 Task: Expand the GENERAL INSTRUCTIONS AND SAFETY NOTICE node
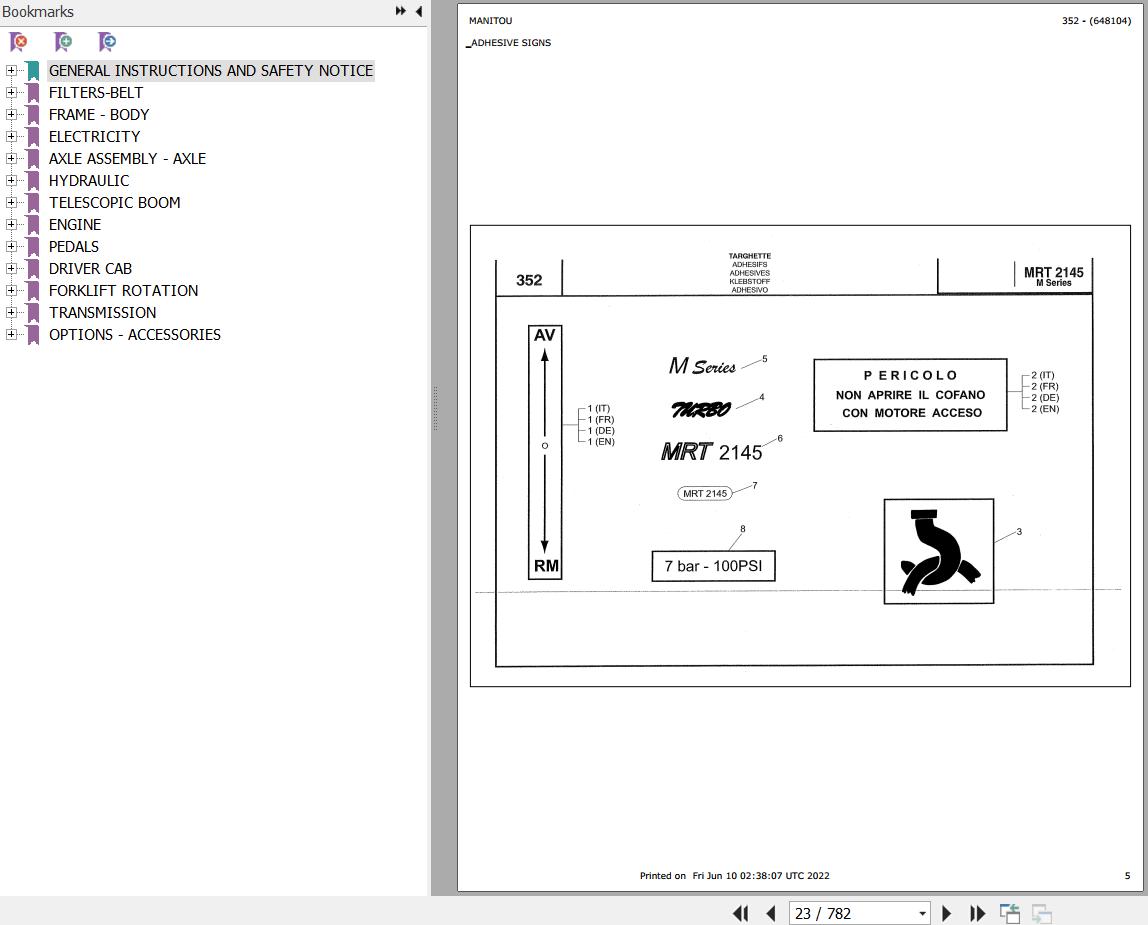pos(11,70)
